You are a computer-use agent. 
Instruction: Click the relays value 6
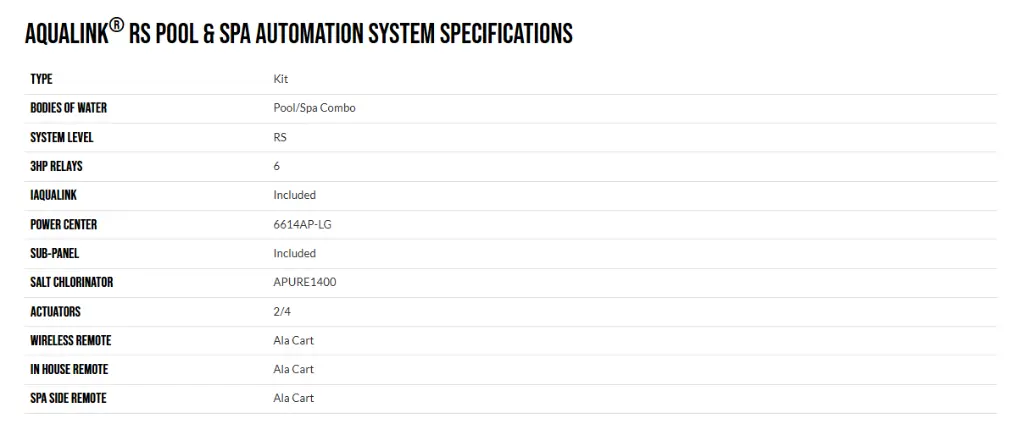(x=276, y=166)
